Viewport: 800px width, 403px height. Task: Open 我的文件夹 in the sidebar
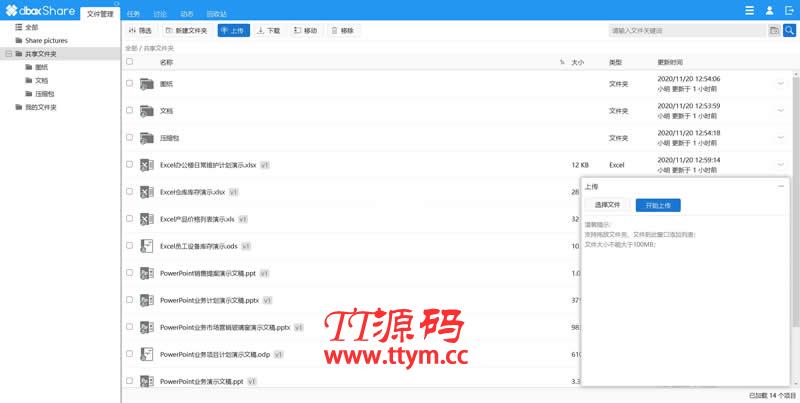point(41,108)
